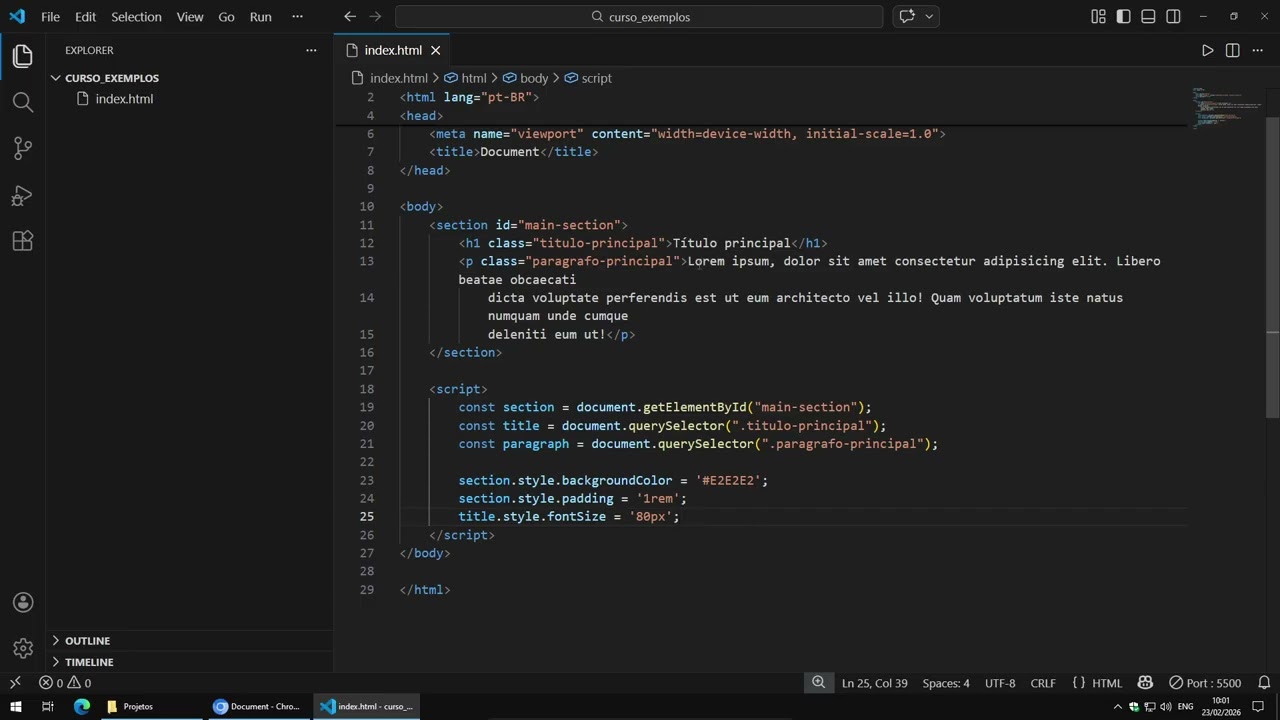
Task: Run the file with play icon
Action: (1207, 50)
